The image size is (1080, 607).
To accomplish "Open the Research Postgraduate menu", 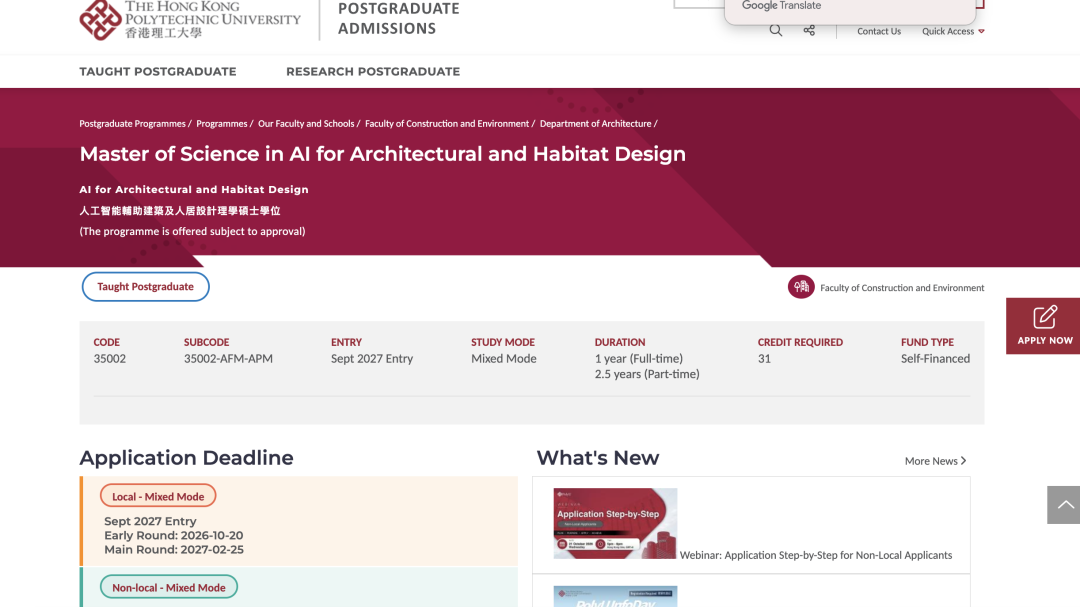I will (373, 72).
